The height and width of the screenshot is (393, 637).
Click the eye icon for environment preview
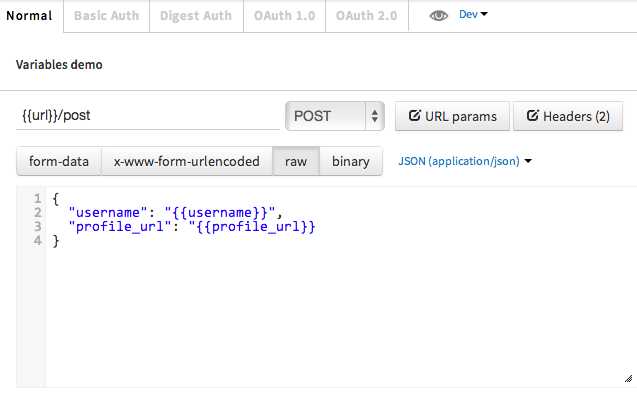[438, 15]
